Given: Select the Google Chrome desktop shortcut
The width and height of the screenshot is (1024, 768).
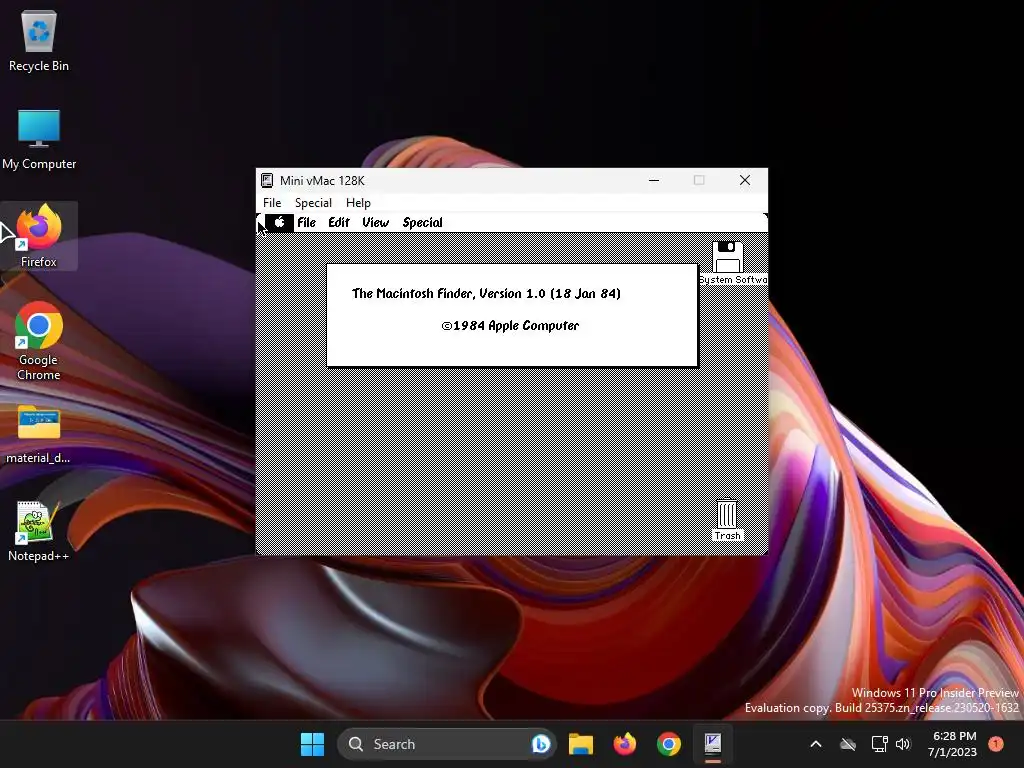Looking at the screenshot, I should (39, 341).
